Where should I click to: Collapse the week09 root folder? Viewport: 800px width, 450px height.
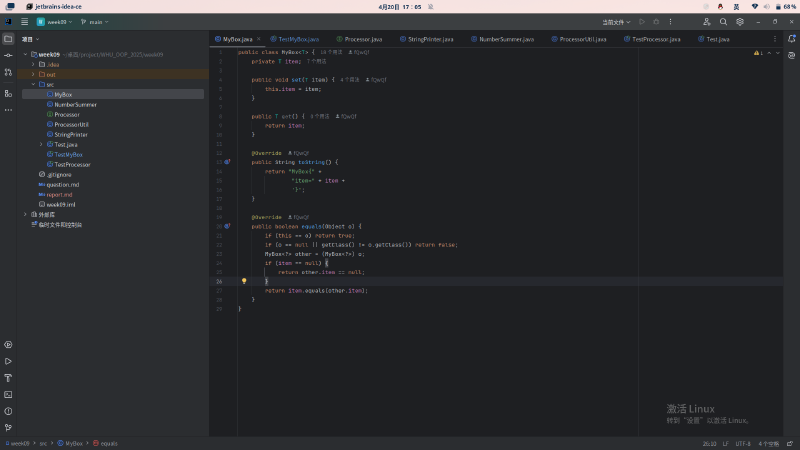pyautogui.click(x=25, y=55)
